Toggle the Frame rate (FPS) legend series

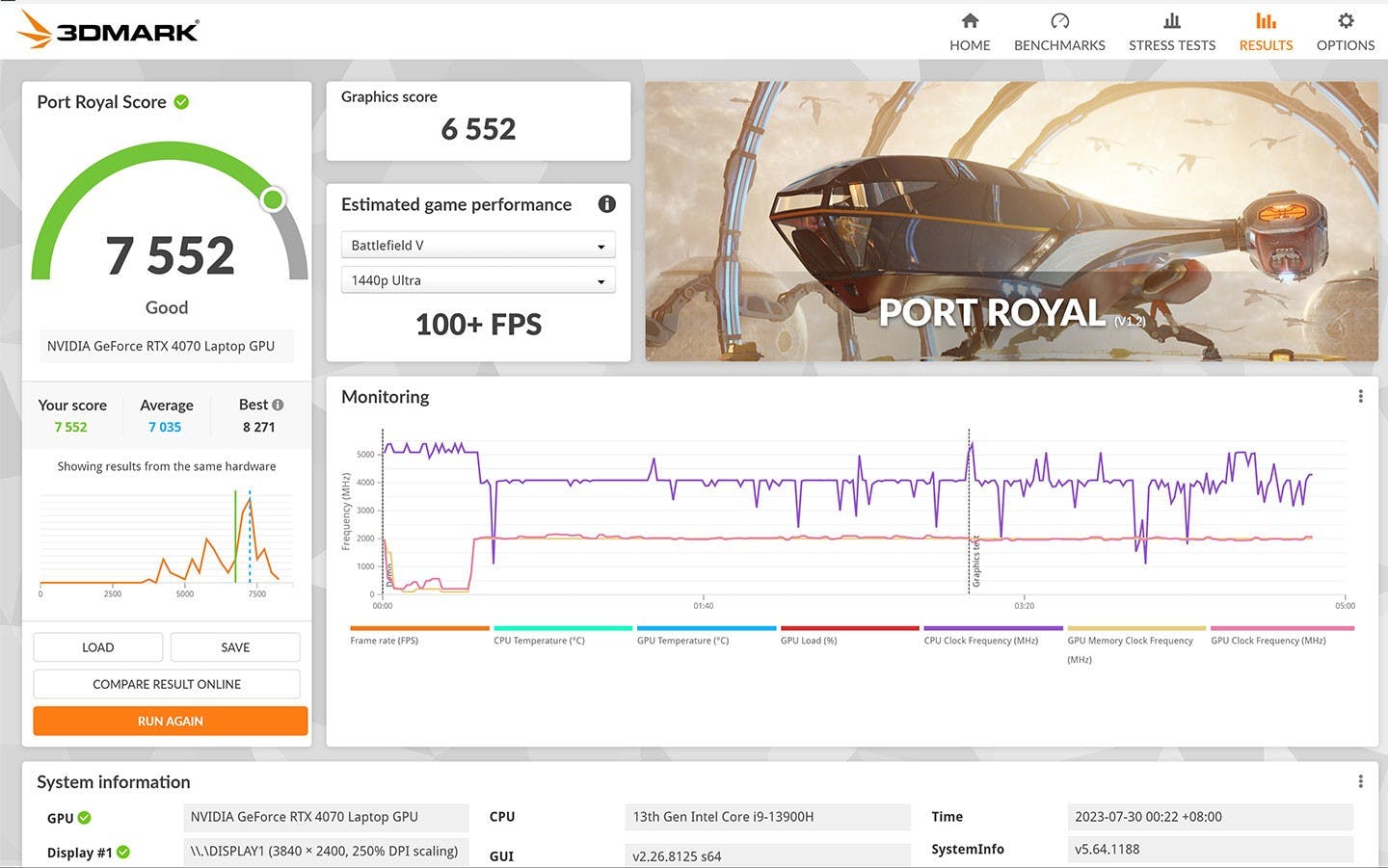pyautogui.click(x=385, y=640)
